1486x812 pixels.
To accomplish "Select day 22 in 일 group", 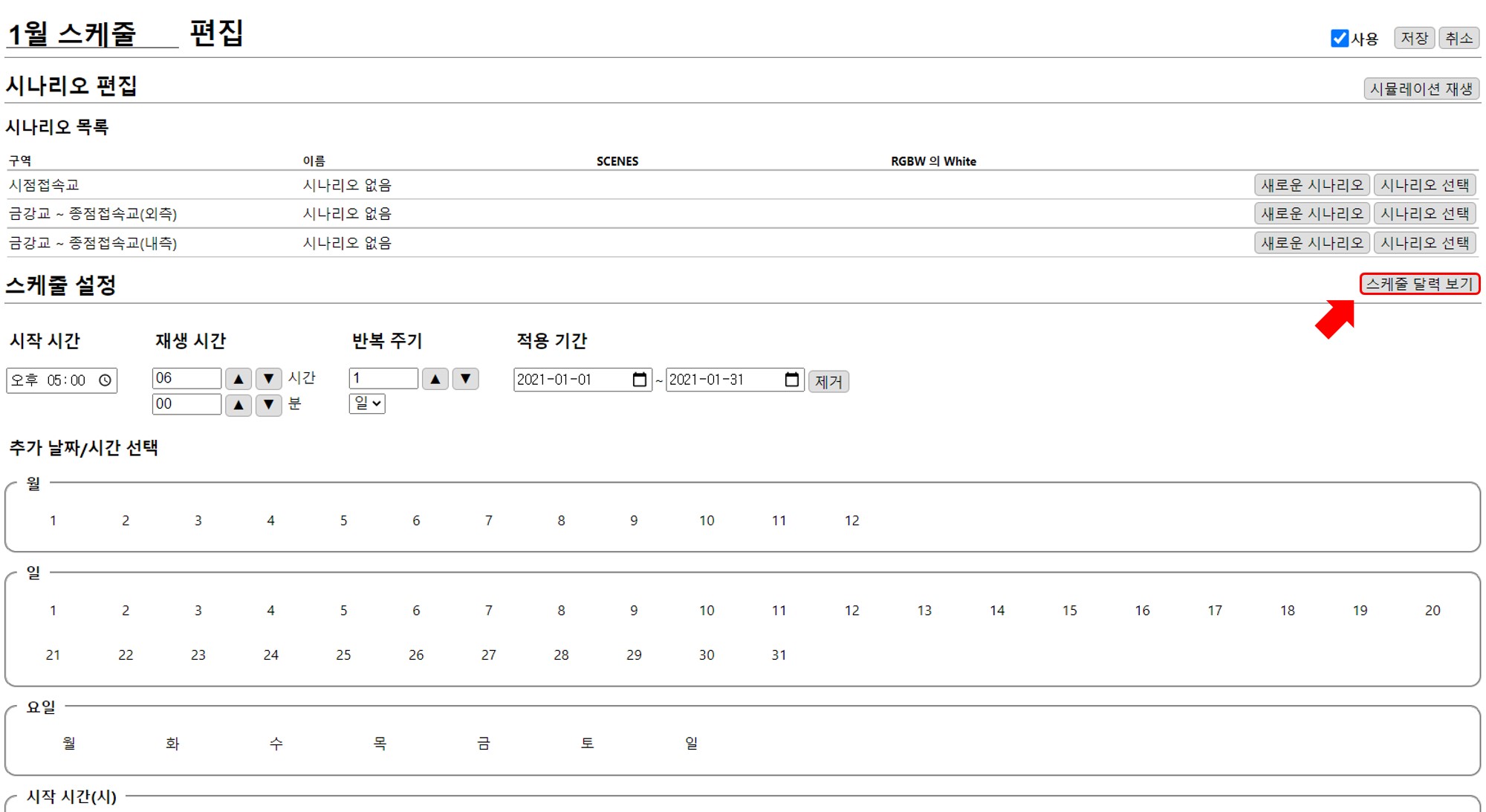I will (x=126, y=655).
